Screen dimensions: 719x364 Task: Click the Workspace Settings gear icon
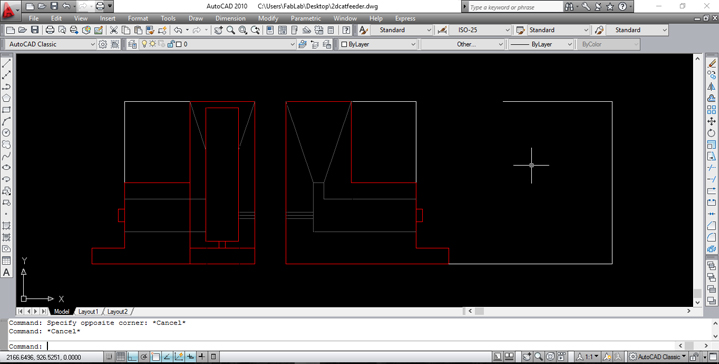click(x=103, y=44)
